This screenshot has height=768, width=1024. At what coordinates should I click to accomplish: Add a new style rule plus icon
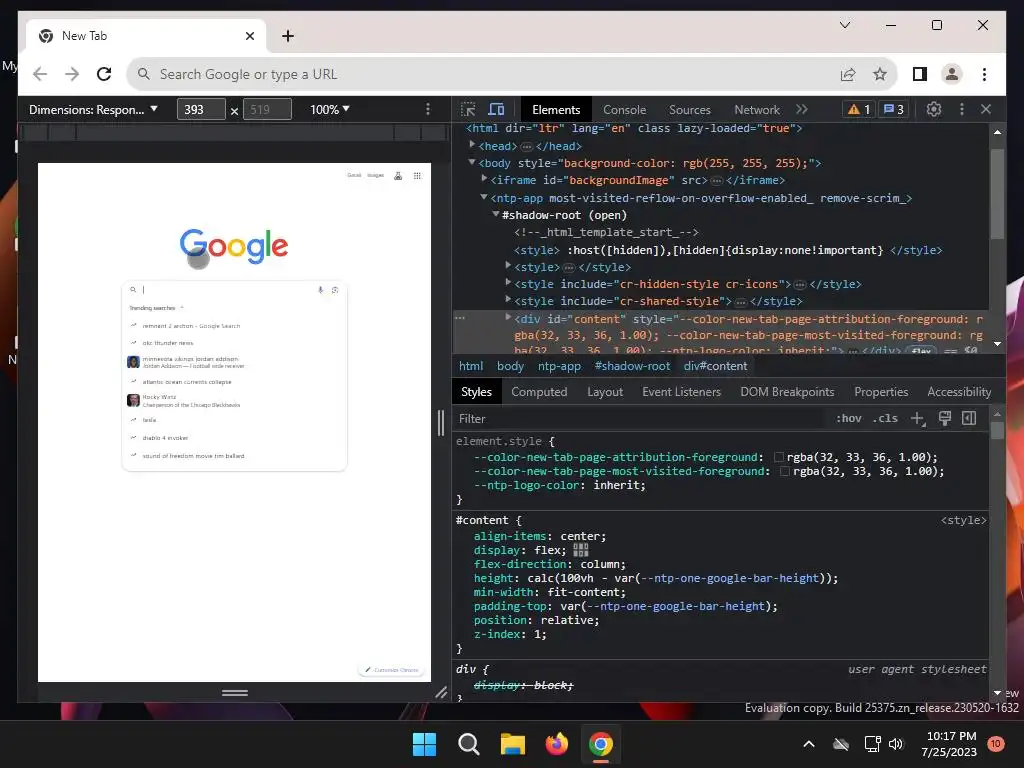[x=918, y=419]
